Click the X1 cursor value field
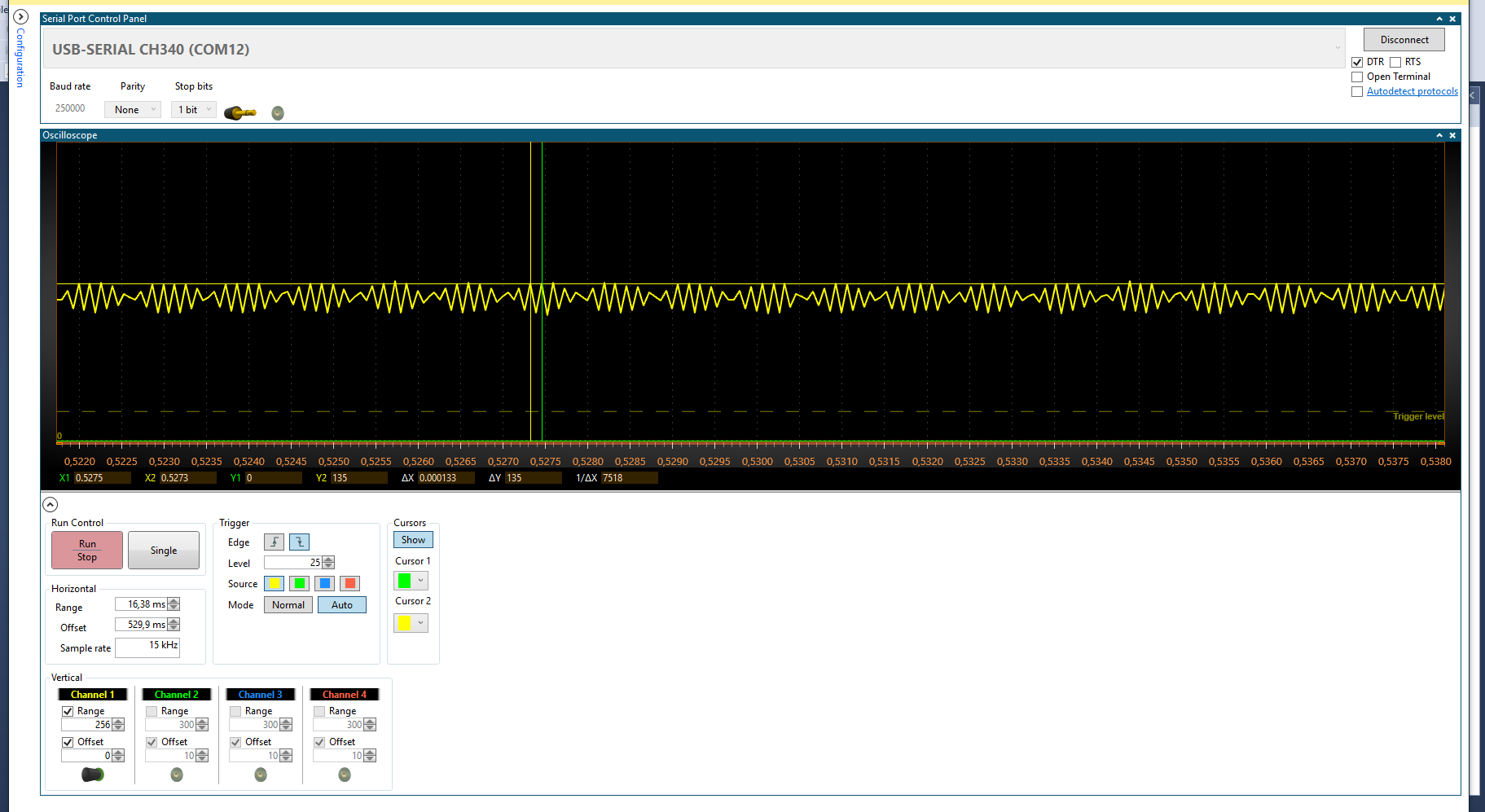Screen dimensions: 1485x812 click(103, 478)
